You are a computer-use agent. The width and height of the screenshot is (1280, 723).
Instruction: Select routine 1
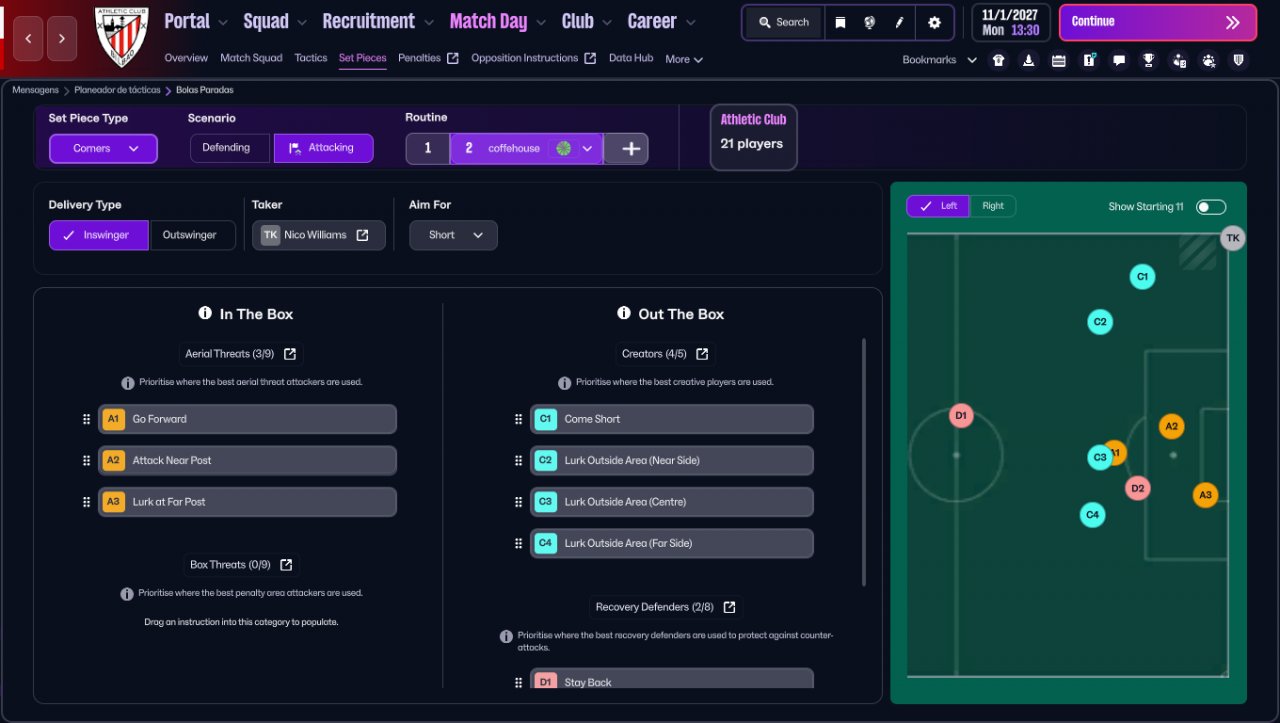tap(428, 148)
